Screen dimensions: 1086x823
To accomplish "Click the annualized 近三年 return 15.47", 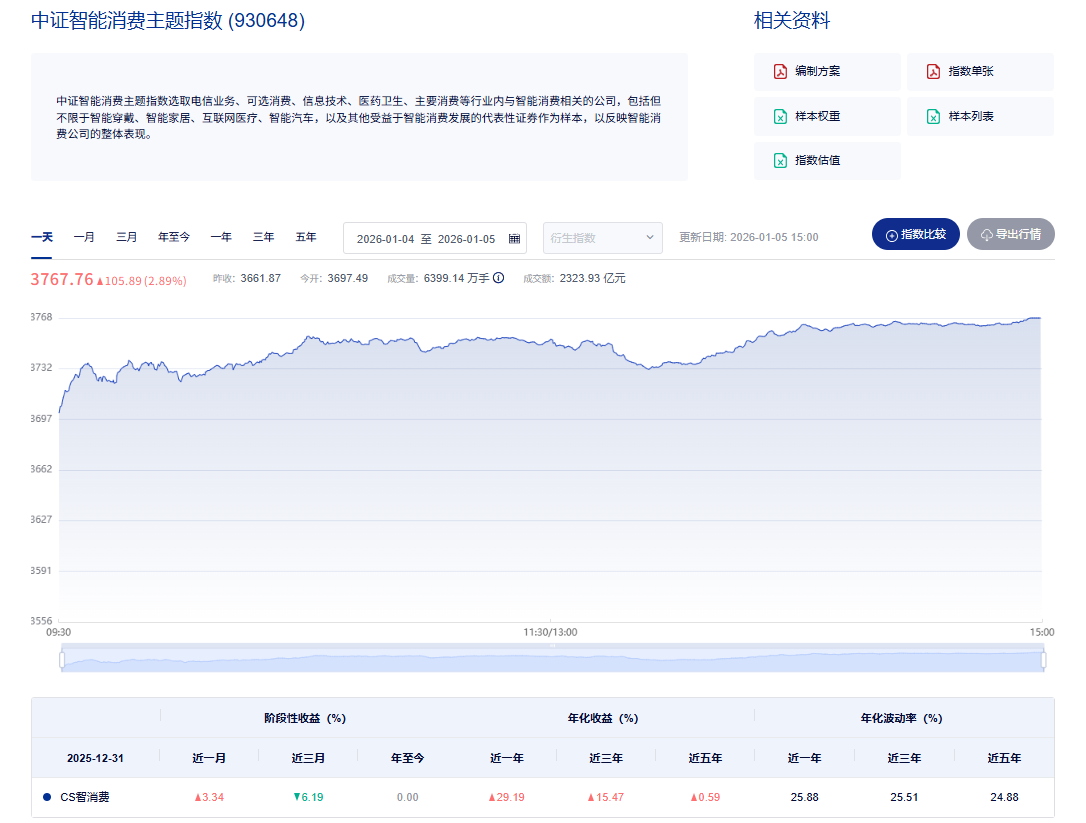I will pos(605,797).
